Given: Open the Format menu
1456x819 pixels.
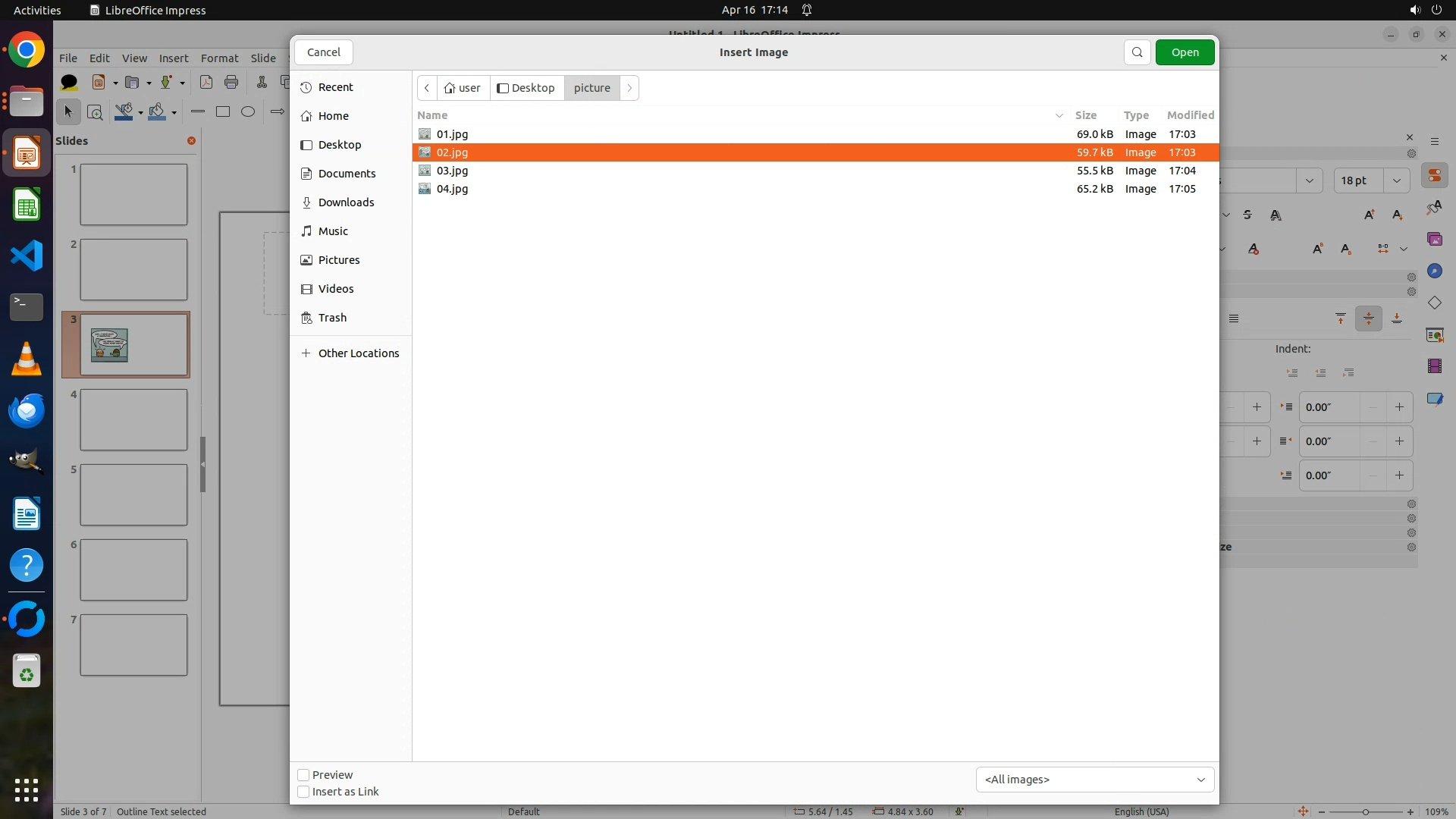Looking at the screenshot, I should [x=219, y=58].
